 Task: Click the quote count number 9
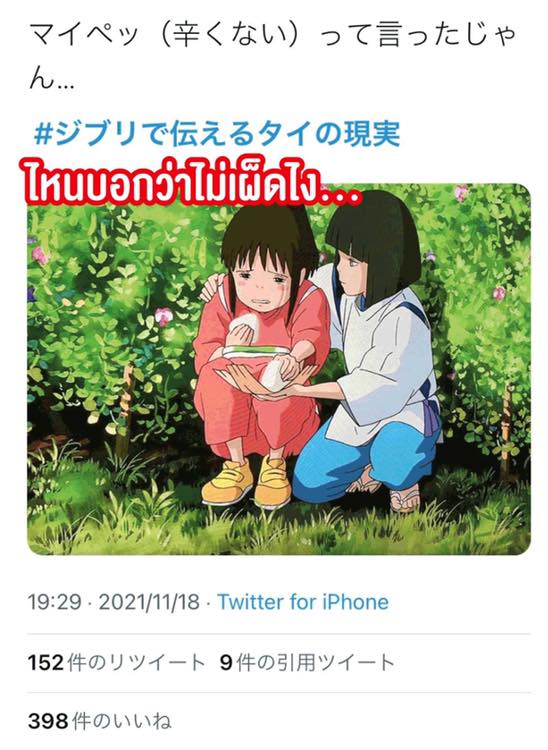[226, 663]
